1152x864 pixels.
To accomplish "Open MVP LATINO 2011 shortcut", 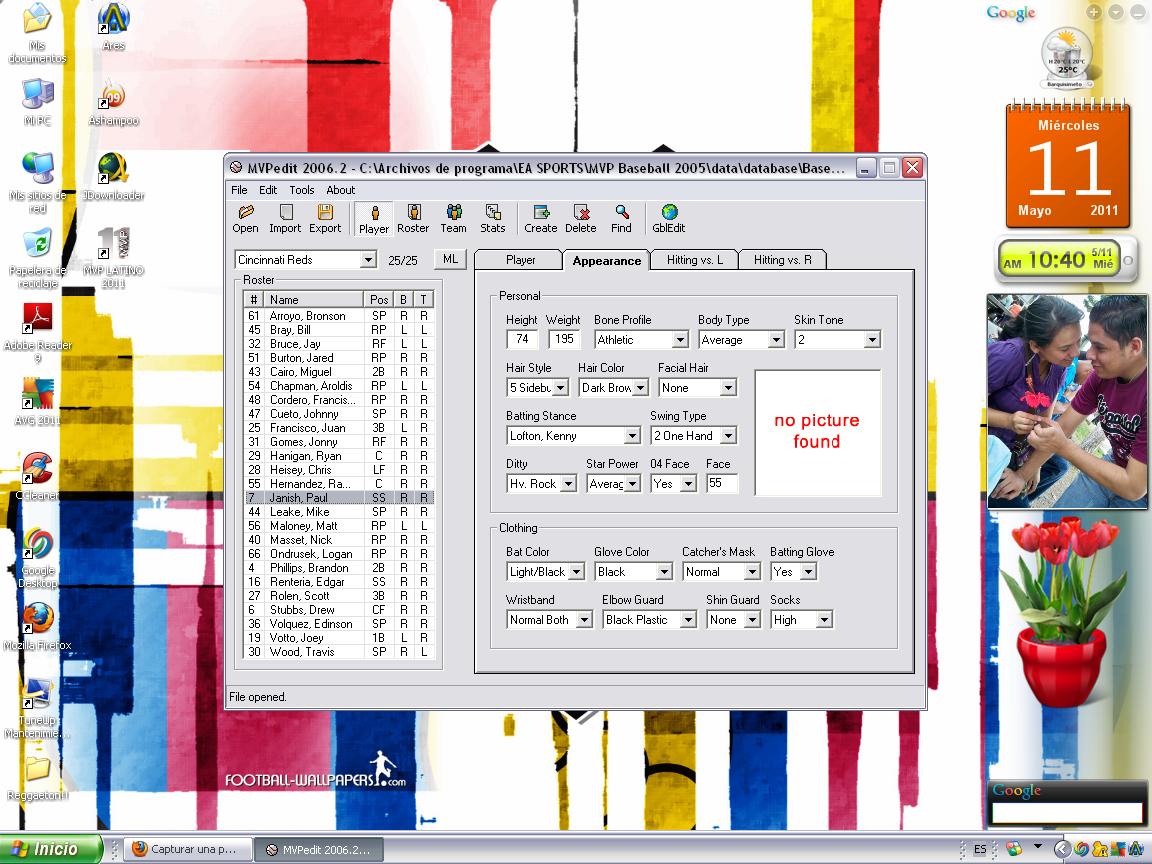I will coord(114,257).
